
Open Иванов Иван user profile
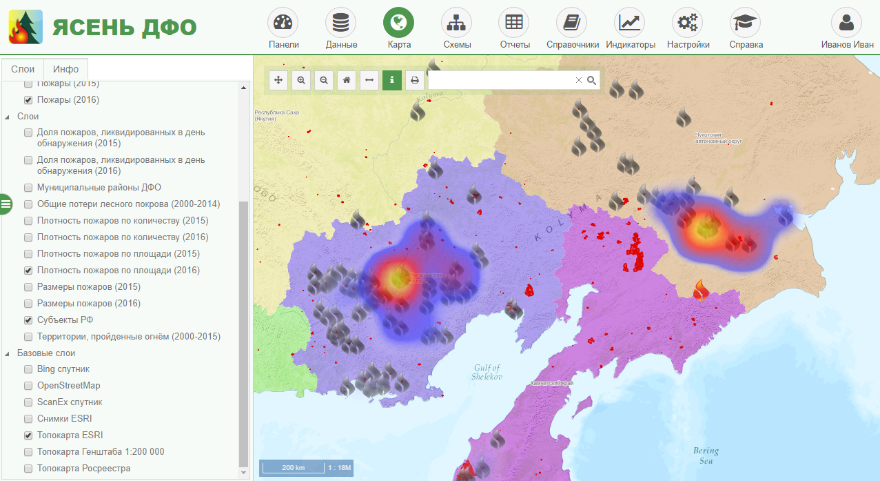(x=846, y=28)
